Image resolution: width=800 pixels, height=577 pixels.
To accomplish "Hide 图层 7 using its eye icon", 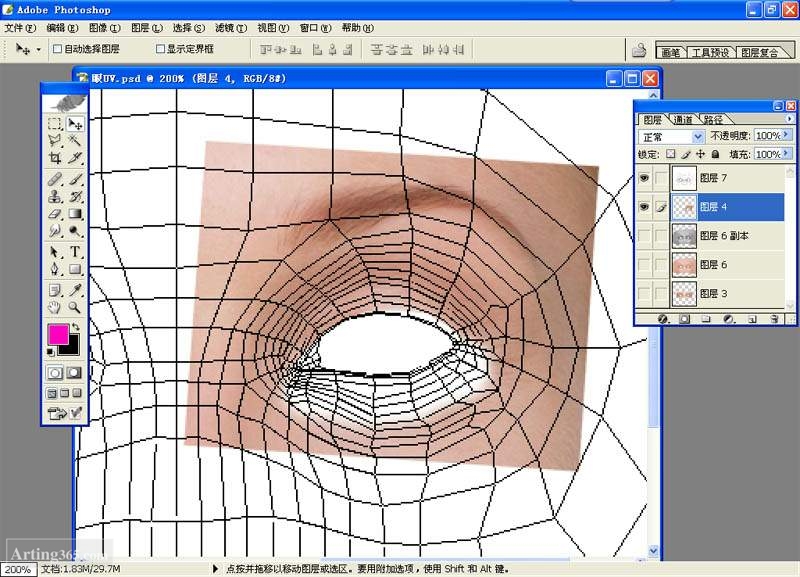I will pyautogui.click(x=644, y=178).
